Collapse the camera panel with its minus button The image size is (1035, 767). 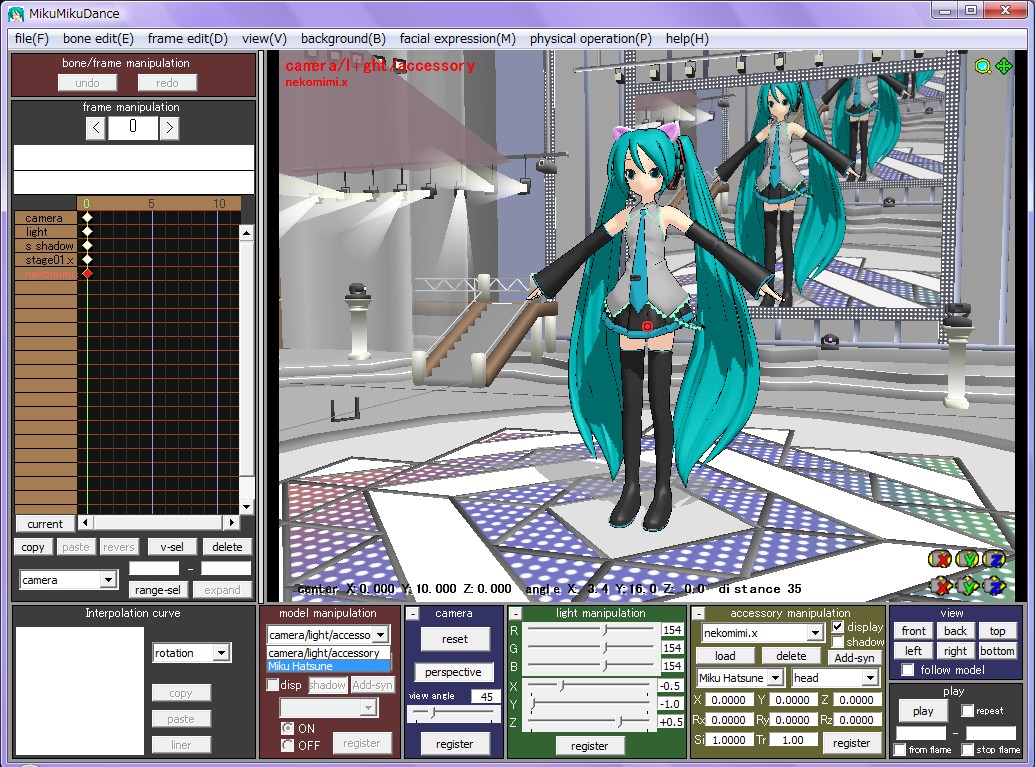click(x=412, y=614)
